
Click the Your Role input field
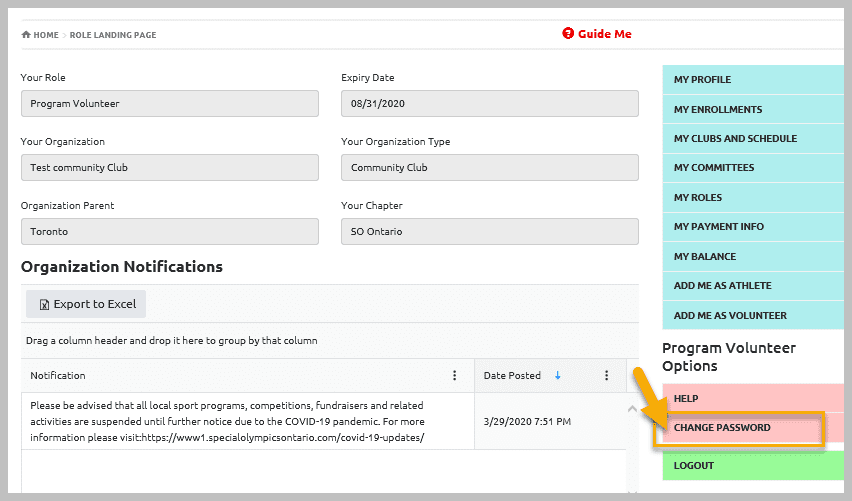(170, 103)
